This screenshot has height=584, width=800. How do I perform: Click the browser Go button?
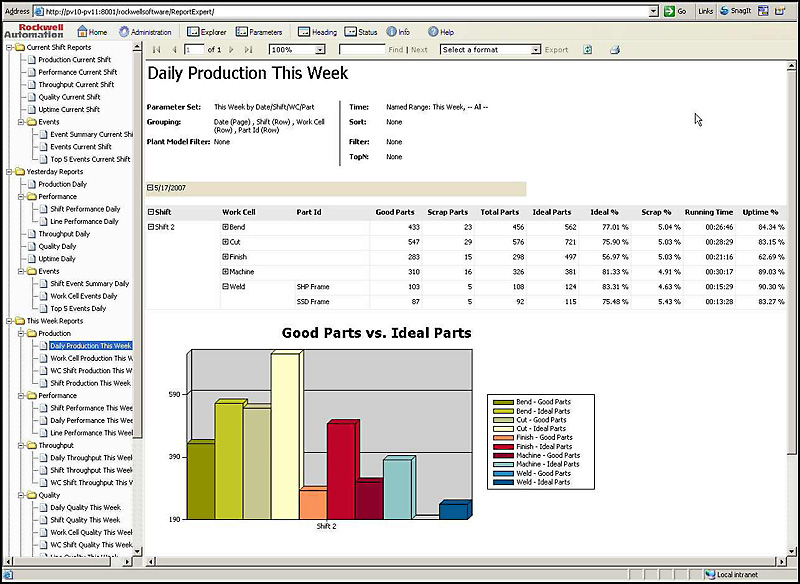[x=676, y=10]
